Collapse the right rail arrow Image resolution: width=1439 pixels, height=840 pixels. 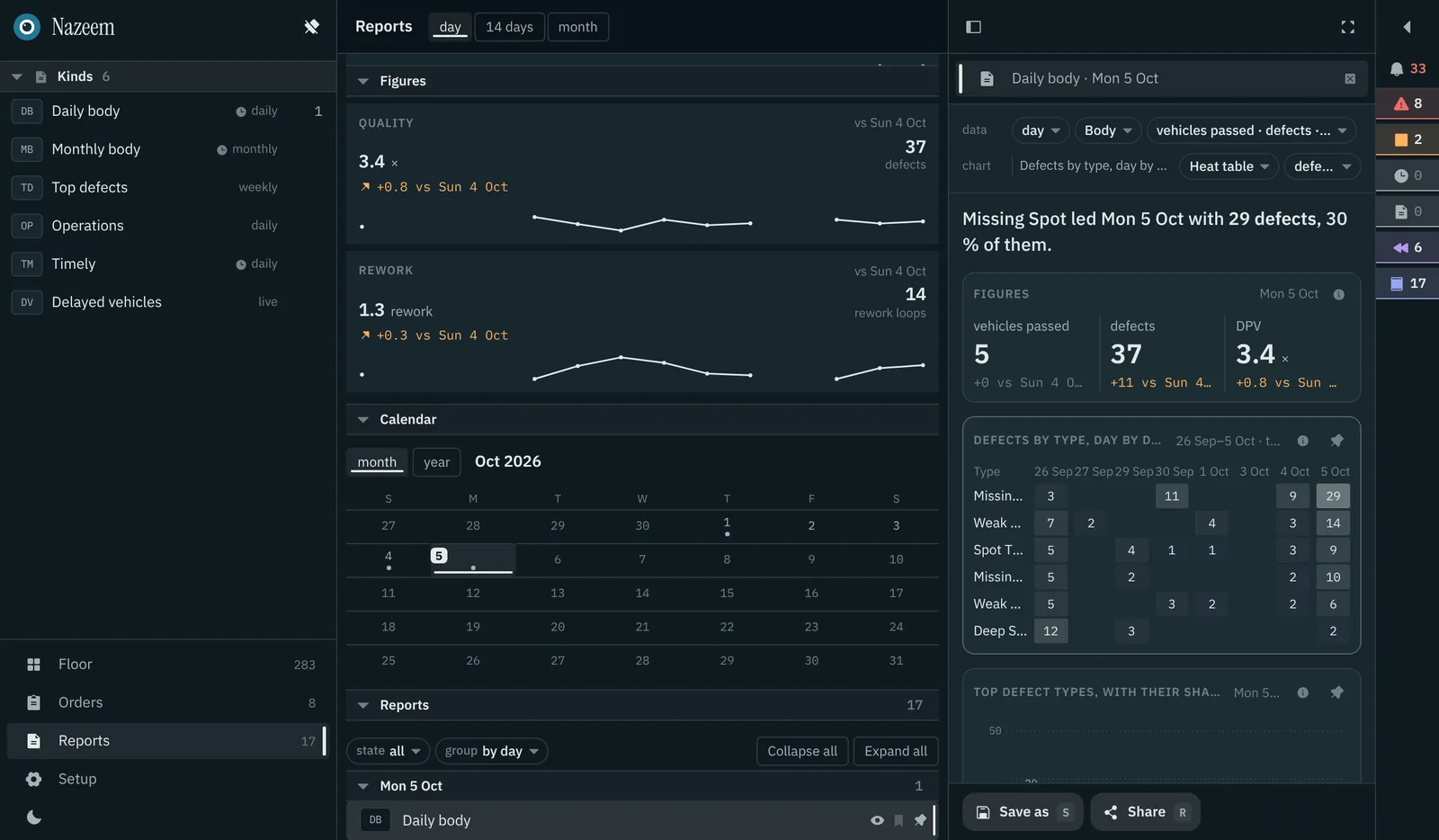[1407, 27]
